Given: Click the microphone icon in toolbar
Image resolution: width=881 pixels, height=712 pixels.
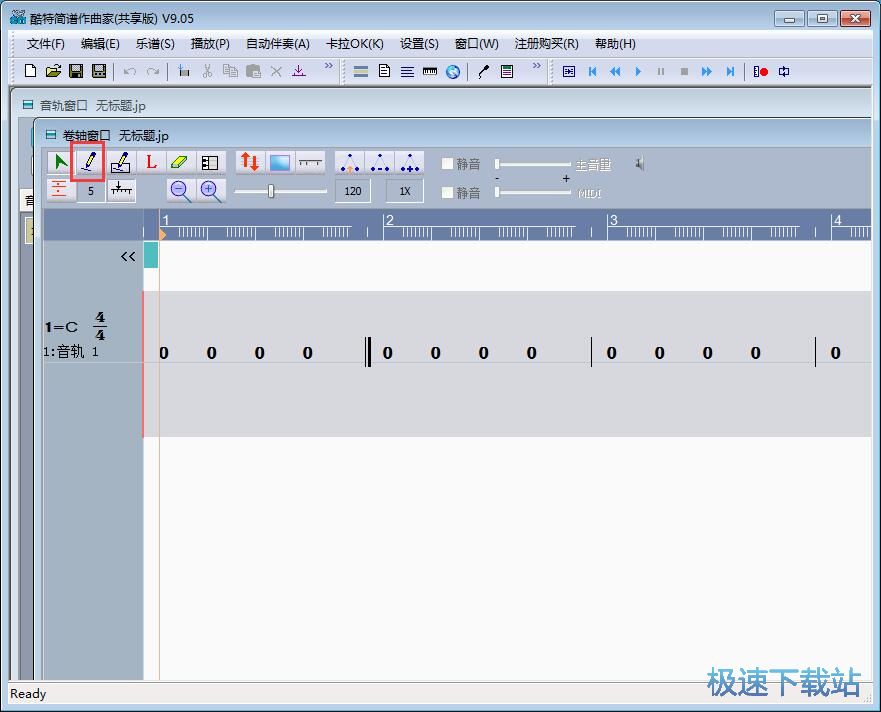Looking at the screenshot, I should 483,71.
